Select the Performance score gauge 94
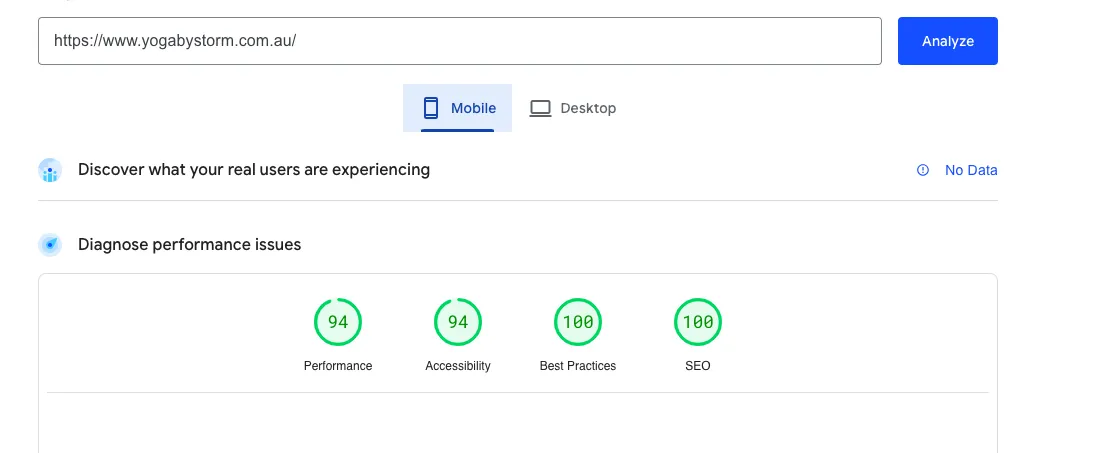Viewport: 1108px width, 453px height. (x=338, y=322)
